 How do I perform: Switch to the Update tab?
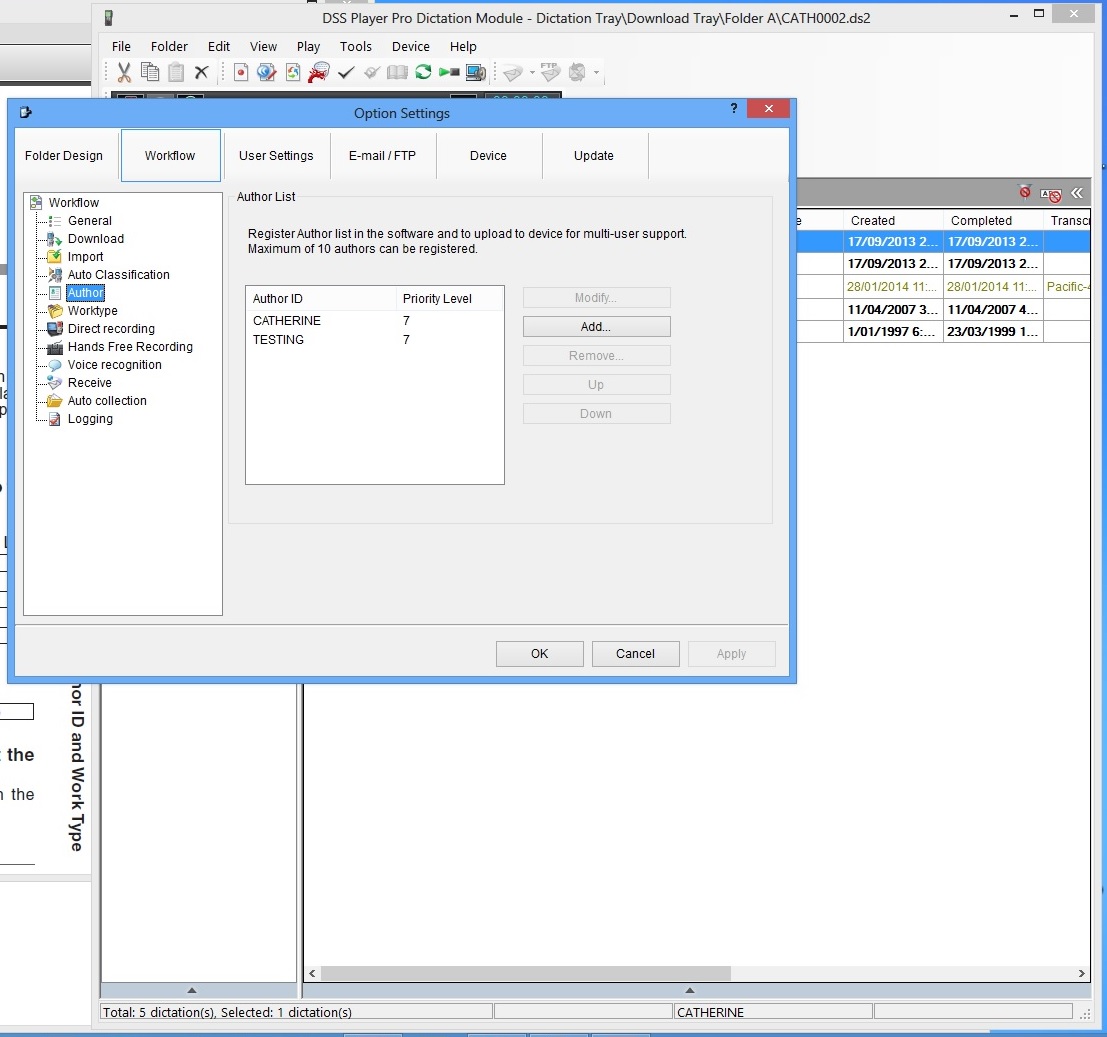(594, 155)
